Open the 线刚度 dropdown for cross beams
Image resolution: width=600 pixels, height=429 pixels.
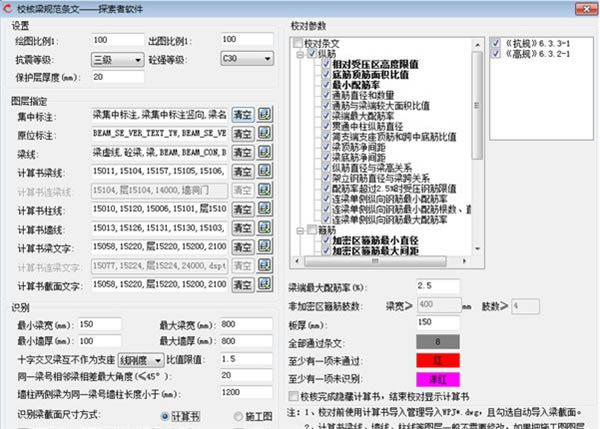(x=140, y=360)
